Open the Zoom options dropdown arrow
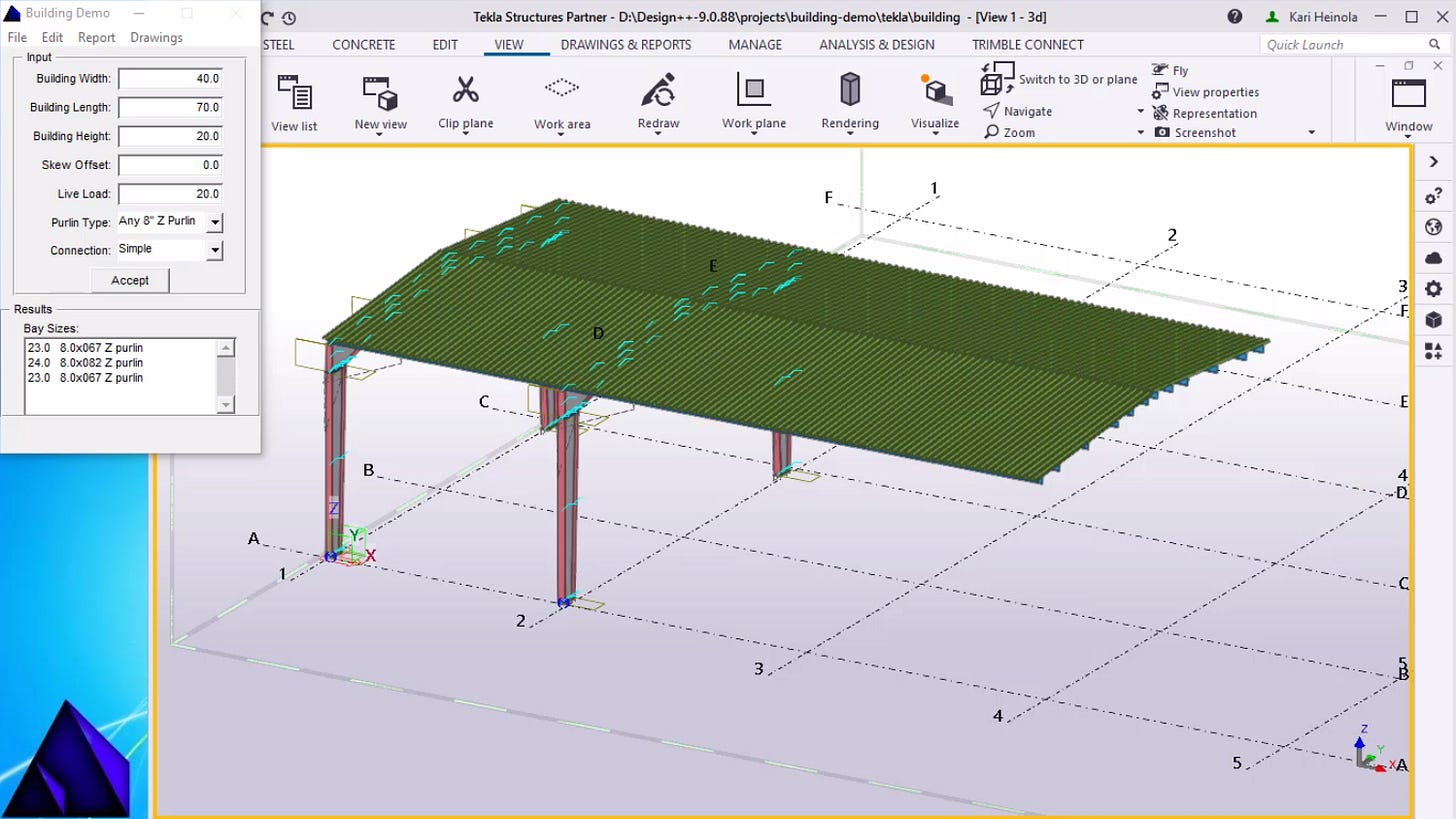The height and width of the screenshot is (819, 1456). tap(1141, 132)
